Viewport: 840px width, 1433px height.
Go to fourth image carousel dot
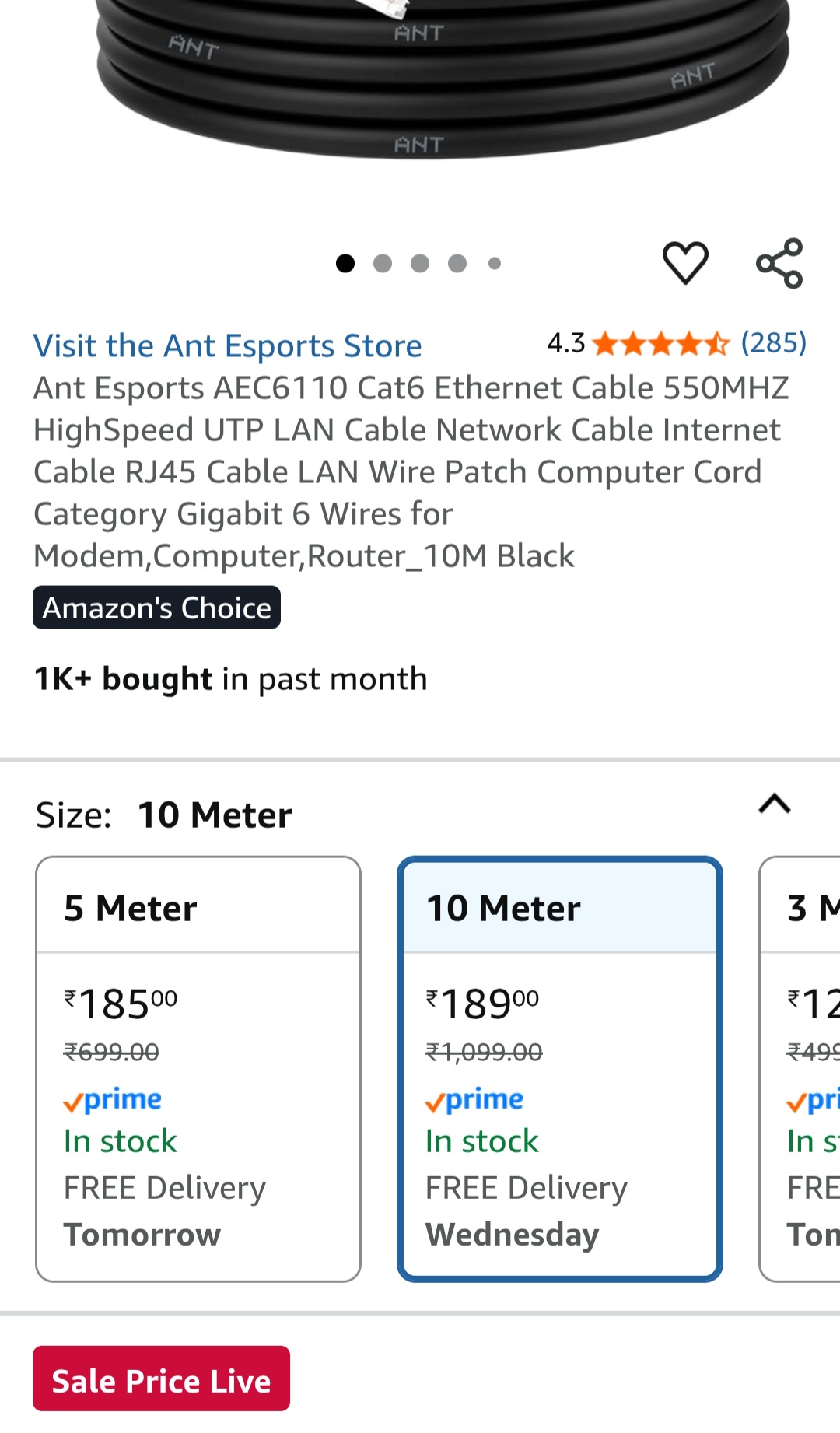(457, 264)
